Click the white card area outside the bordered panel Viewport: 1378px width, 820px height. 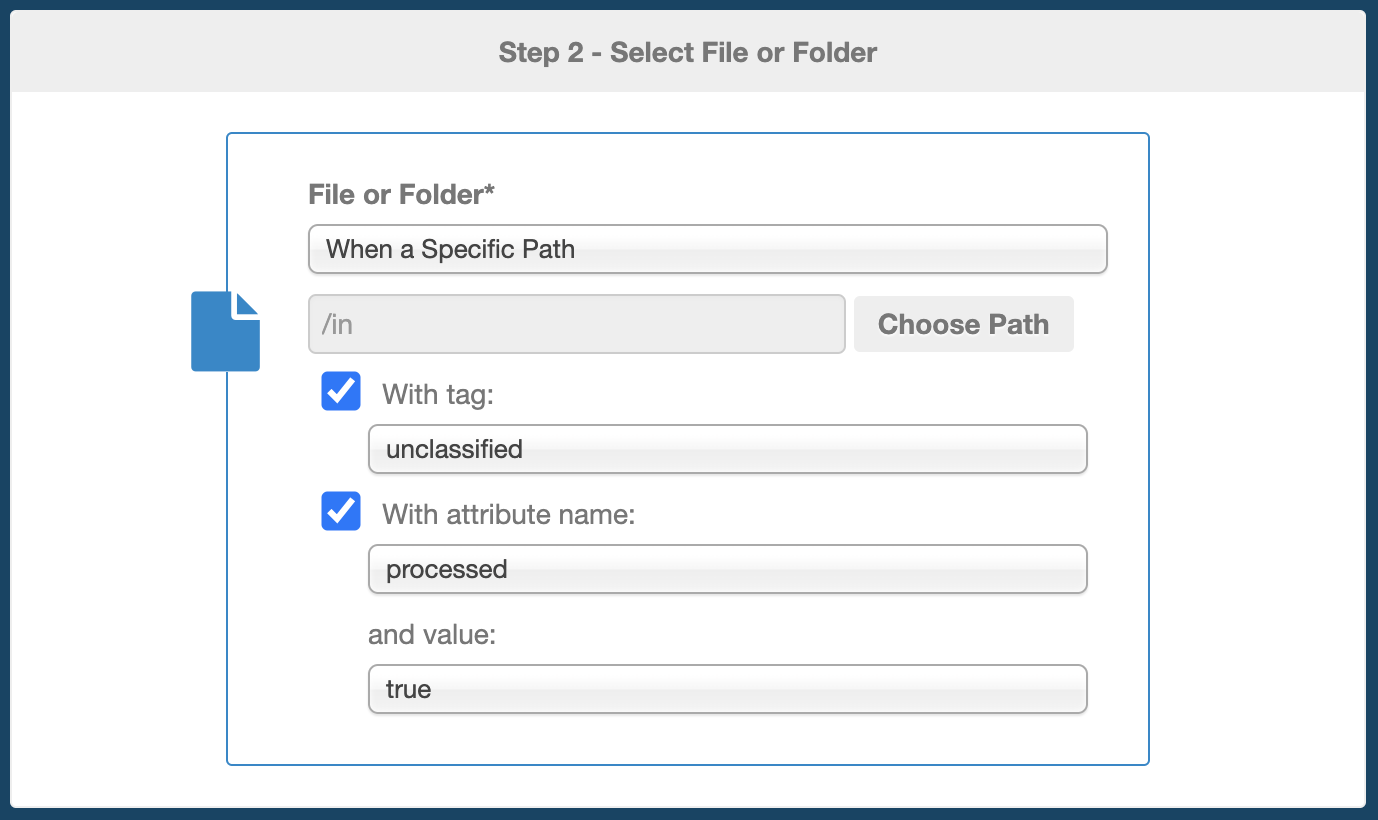point(1260,450)
